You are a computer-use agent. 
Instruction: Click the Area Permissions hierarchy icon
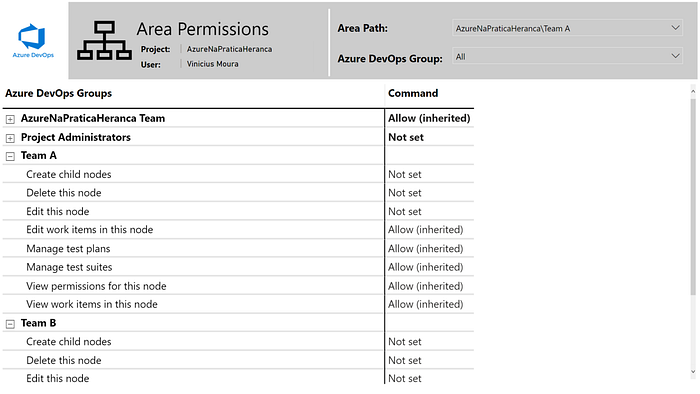pyautogui.click(x=104, y=41)
